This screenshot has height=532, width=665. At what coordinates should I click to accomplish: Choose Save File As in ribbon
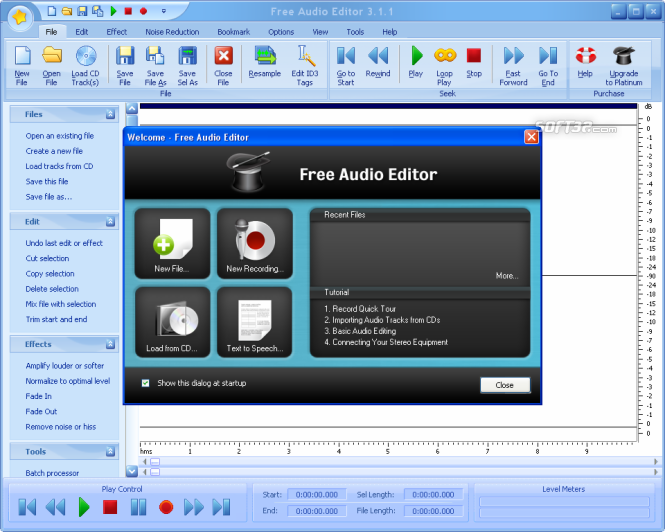click(x=155, y=66)
